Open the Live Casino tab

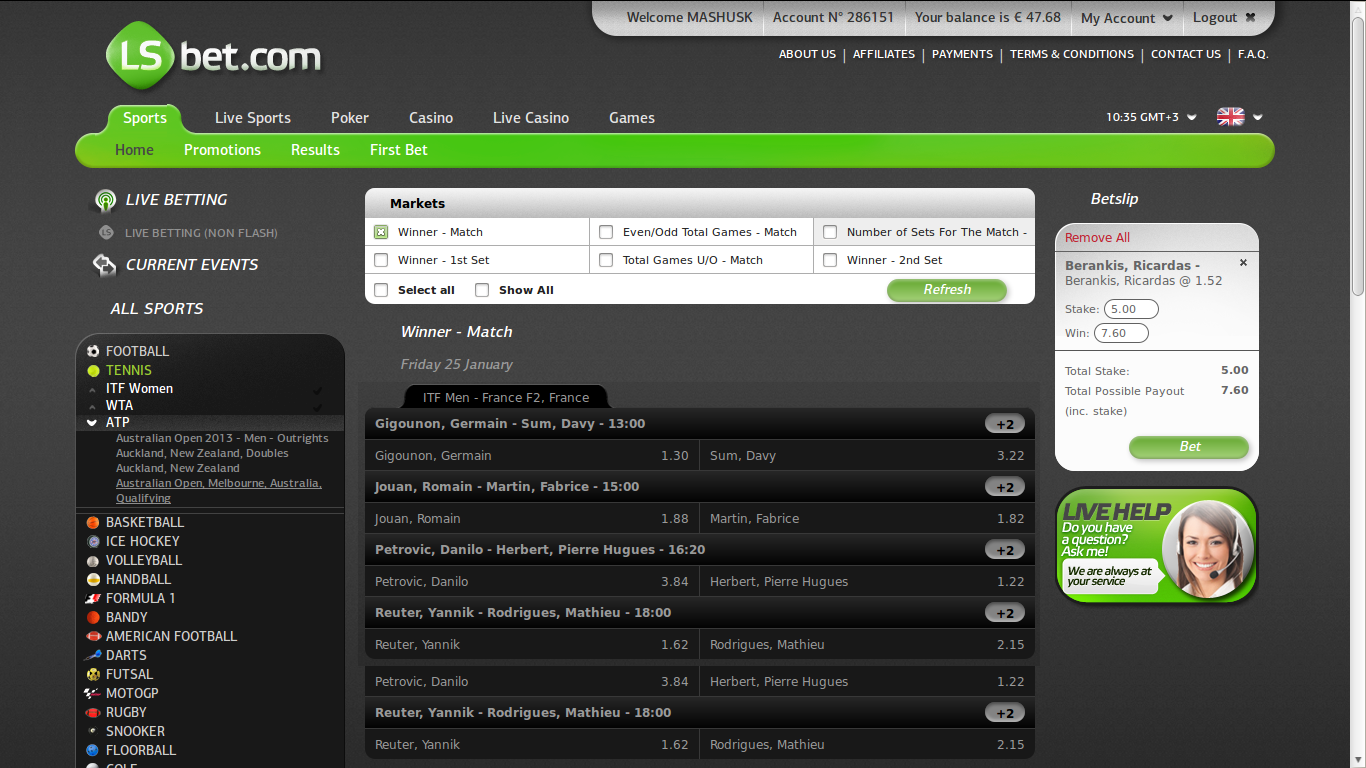point(531,118)
